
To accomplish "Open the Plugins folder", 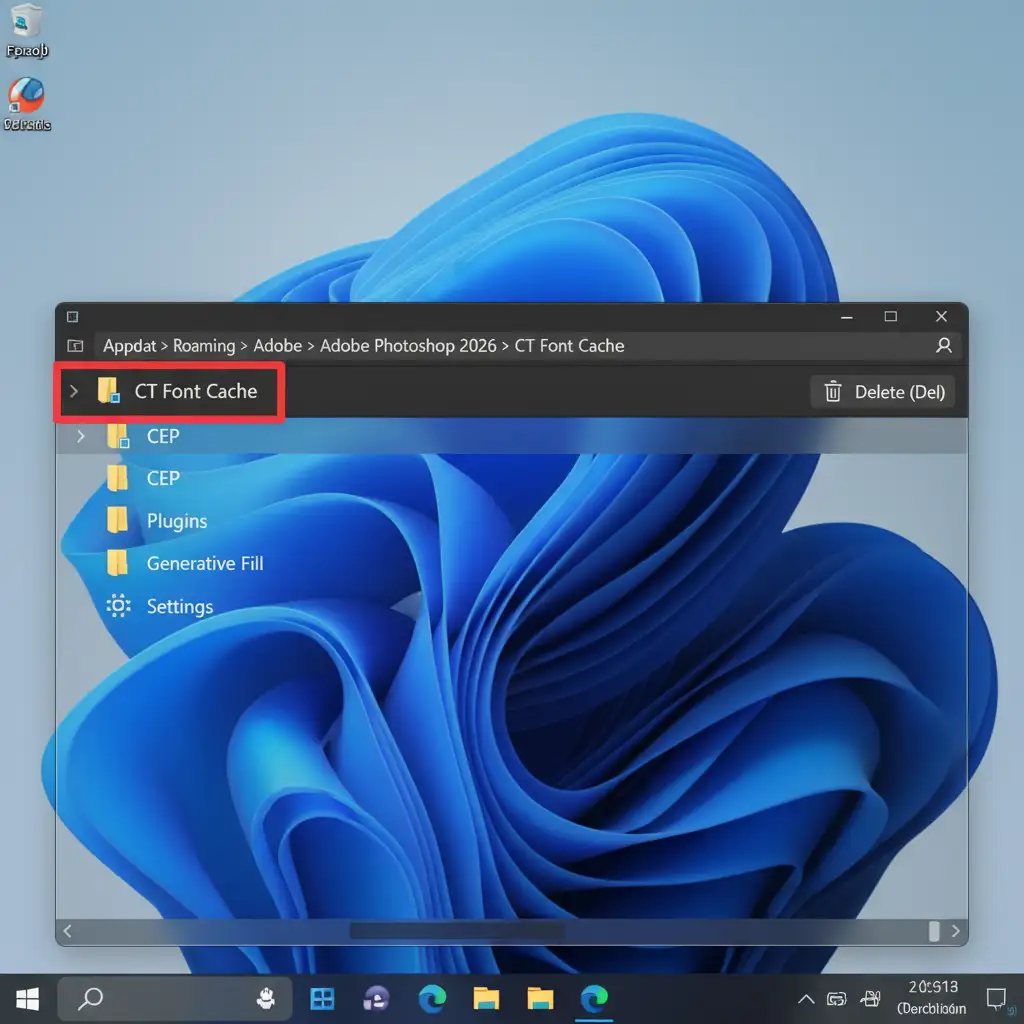I will click(176, 521).
